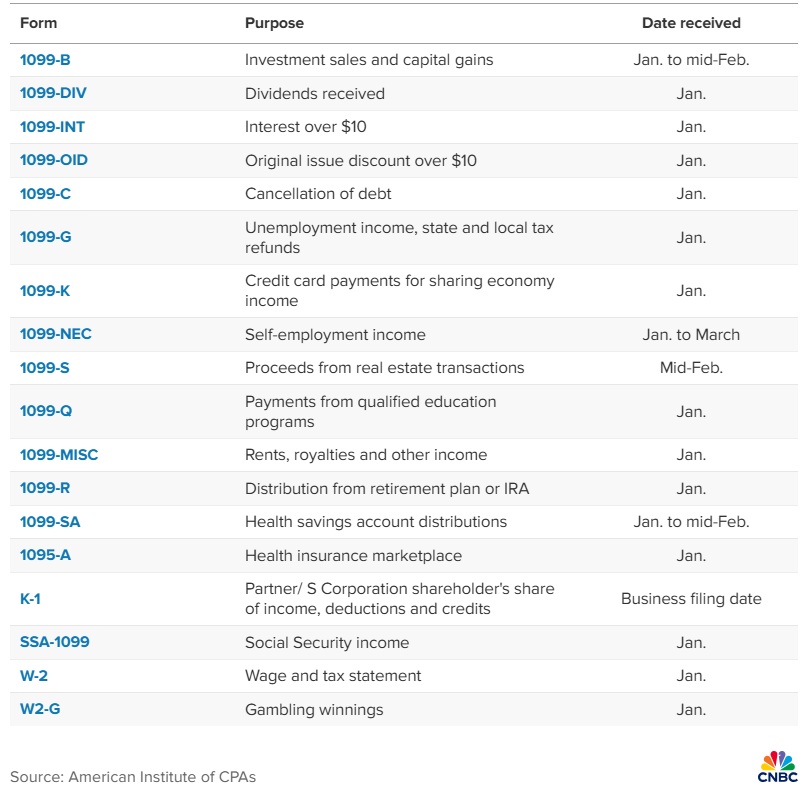812x794 pixels.
Task: Open the 1099-K form link
Action: 44,291
